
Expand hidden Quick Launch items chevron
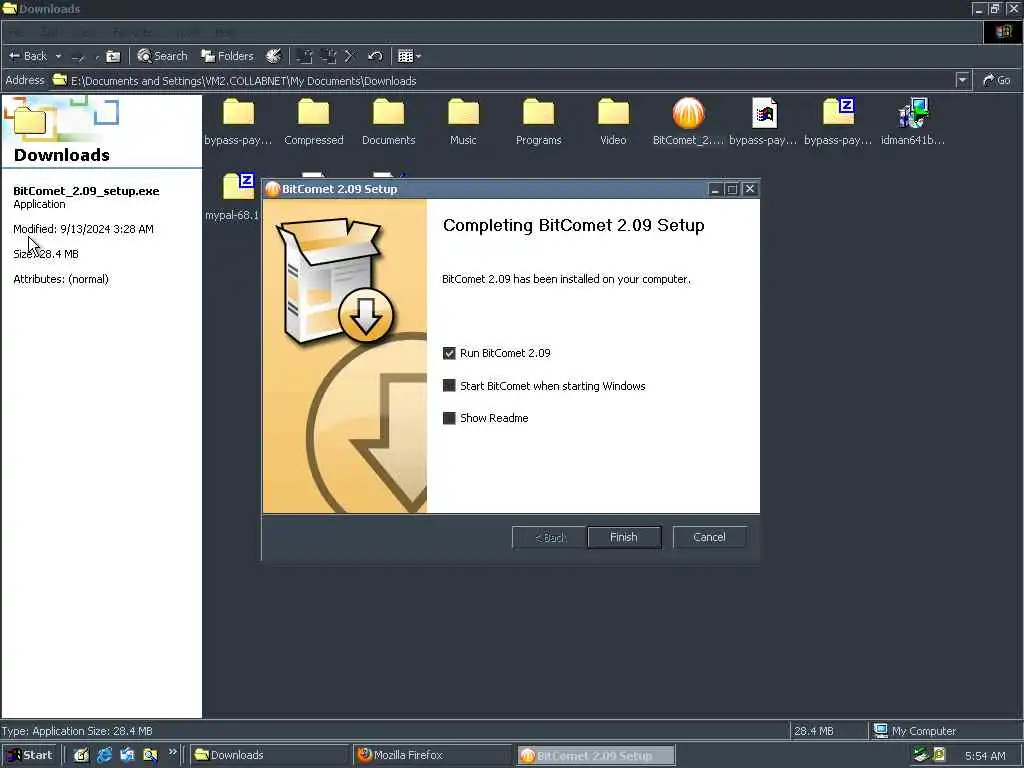pos(172,752)
